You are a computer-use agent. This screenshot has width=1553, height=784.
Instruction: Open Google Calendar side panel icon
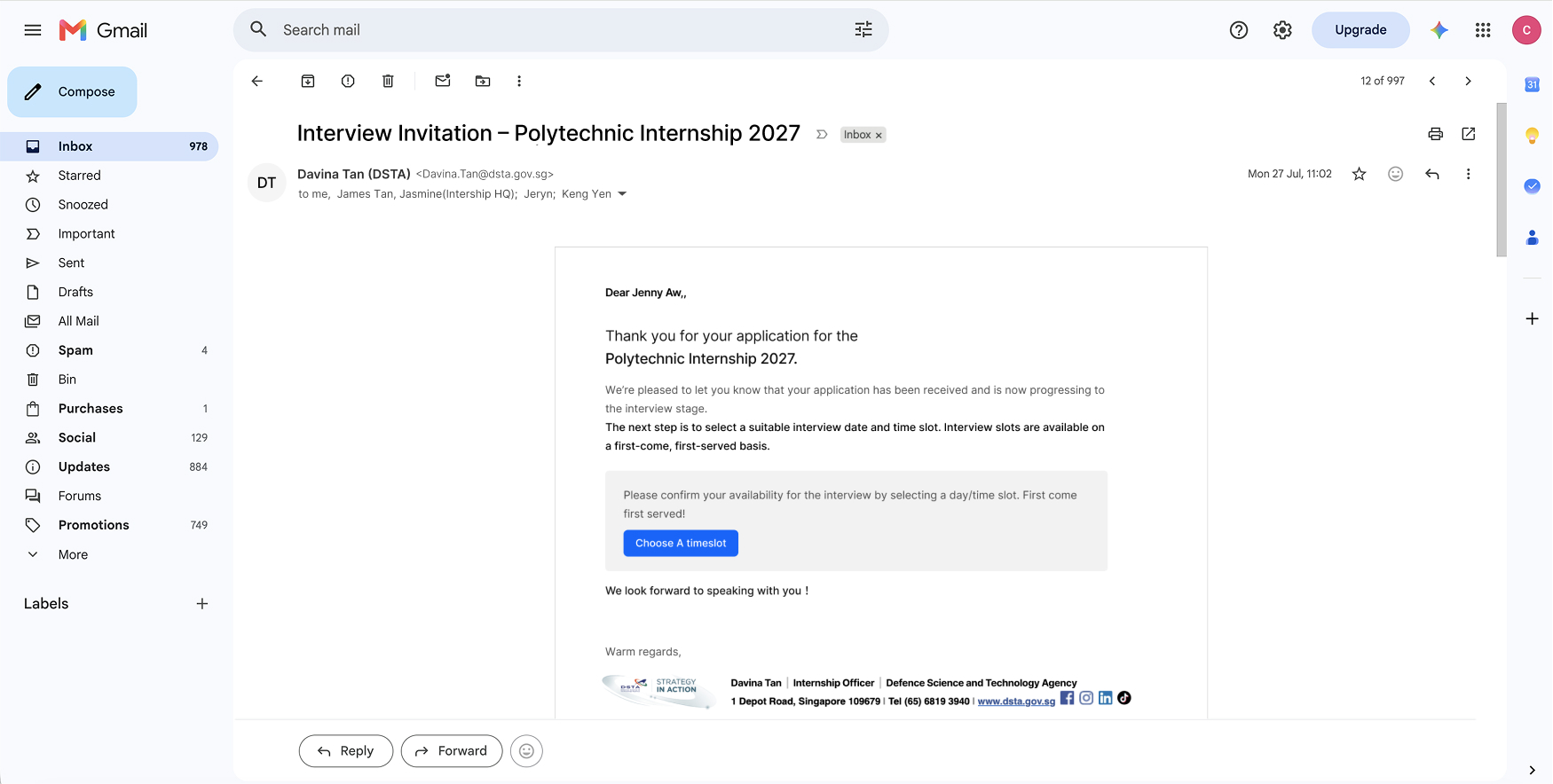click(1532, 84)
